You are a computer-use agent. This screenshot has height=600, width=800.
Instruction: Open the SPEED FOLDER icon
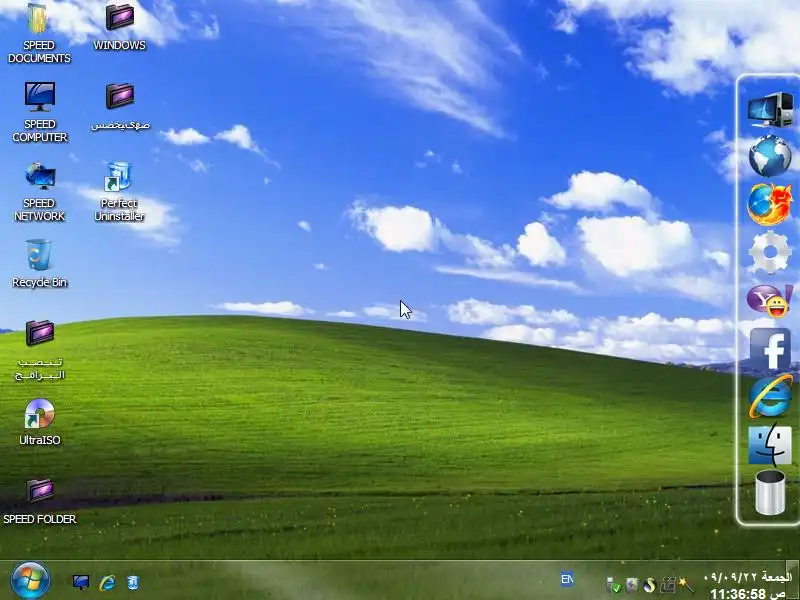pos(40,502)
